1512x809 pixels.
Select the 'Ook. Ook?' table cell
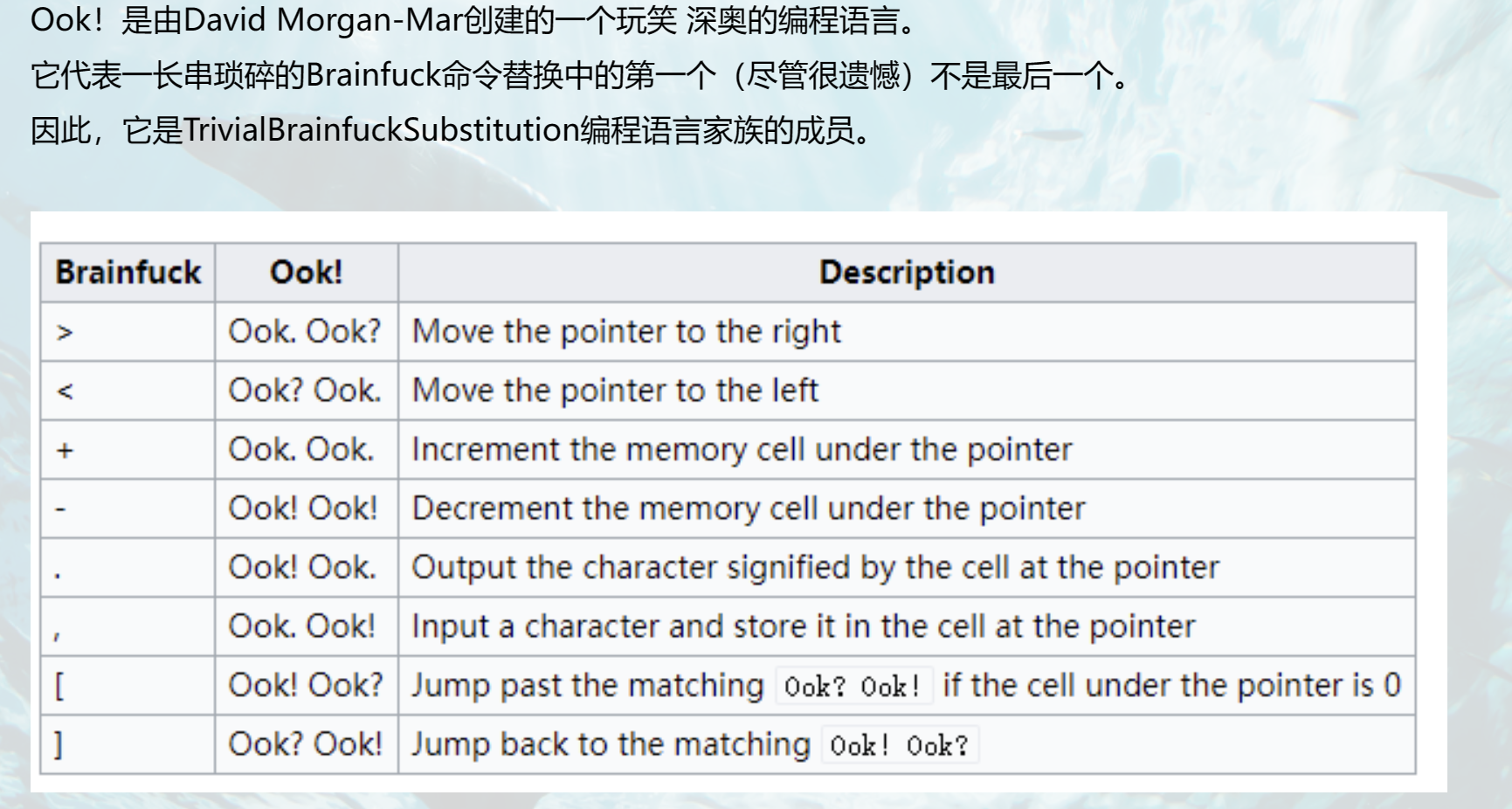pos(307,332)
